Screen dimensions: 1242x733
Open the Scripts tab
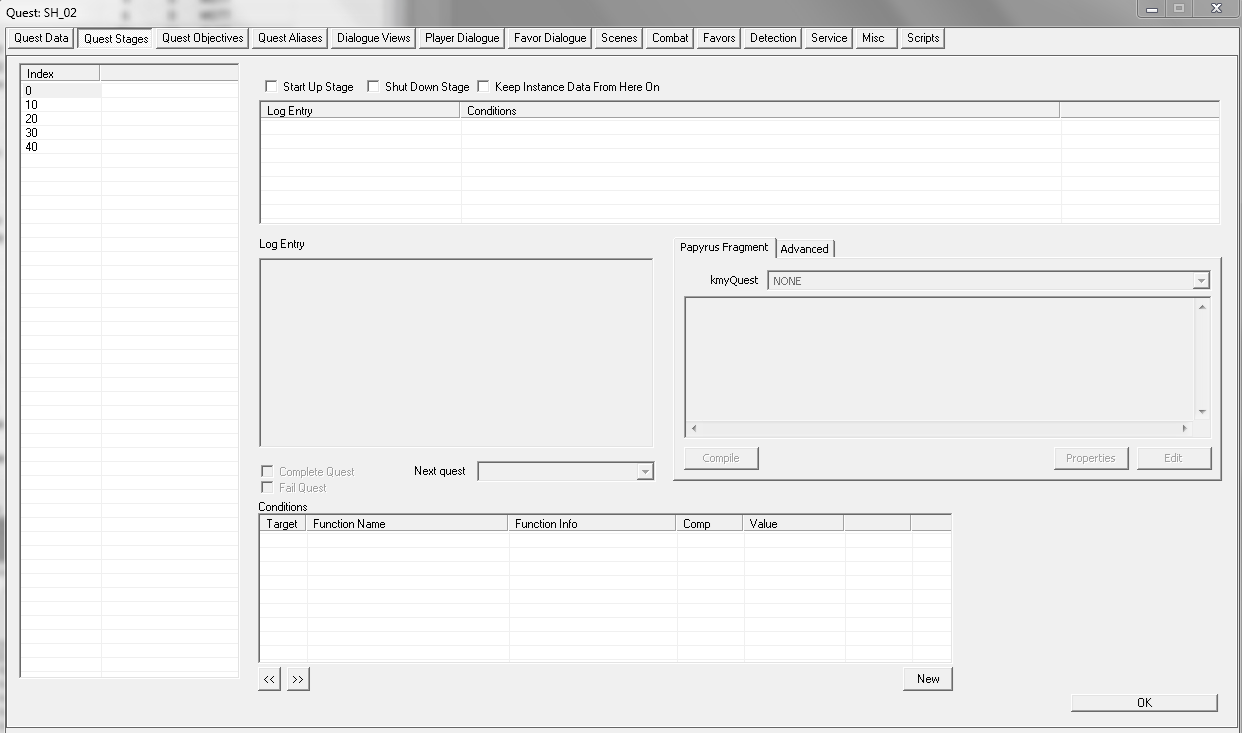click(922, 38)
